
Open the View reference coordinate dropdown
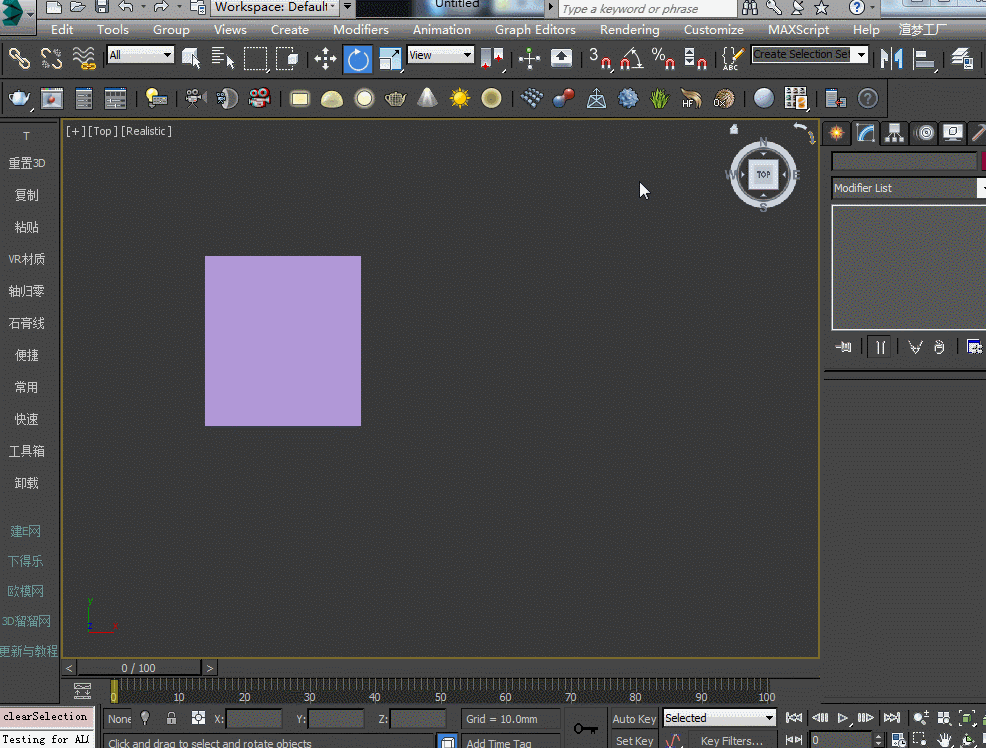(440, 56)
